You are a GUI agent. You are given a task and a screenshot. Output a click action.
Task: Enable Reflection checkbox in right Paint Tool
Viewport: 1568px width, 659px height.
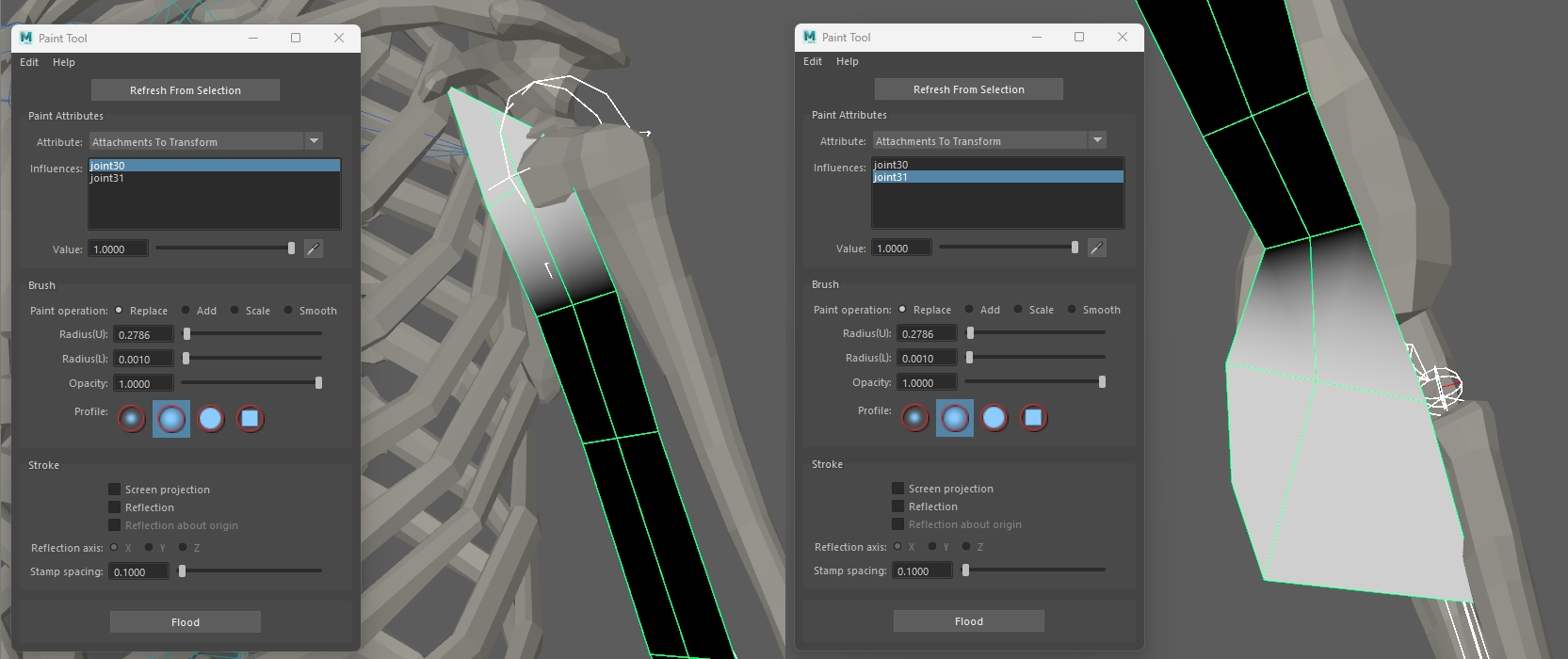pos(898,506)
